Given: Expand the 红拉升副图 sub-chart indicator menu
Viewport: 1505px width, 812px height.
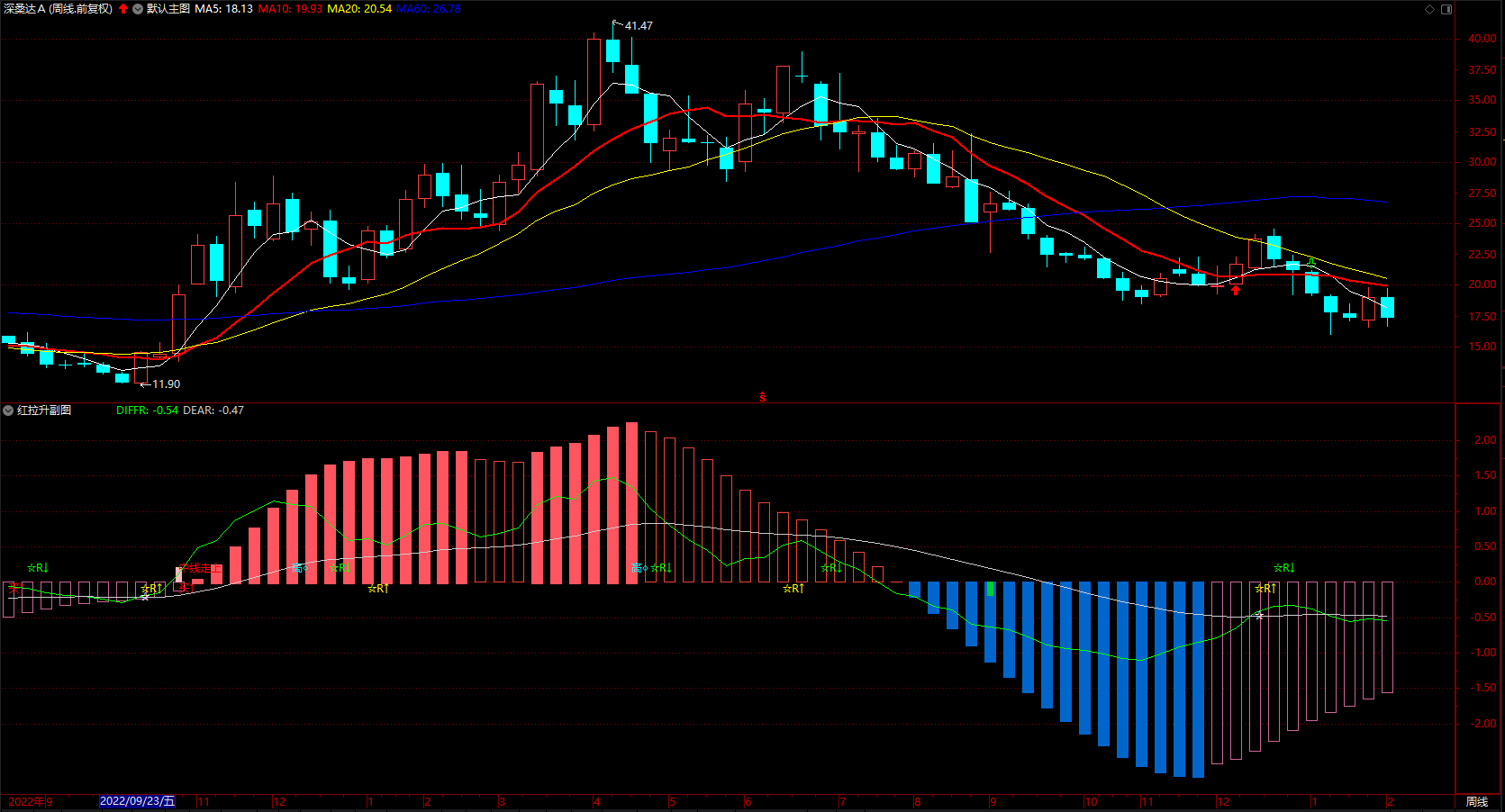Looking at the screenshot, I should pos(8,411).
